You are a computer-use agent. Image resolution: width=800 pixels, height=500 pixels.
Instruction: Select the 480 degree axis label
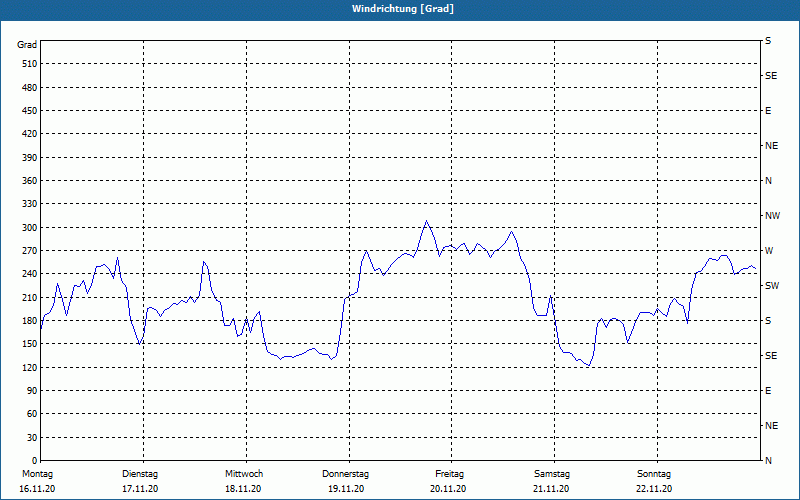point(30,88)
